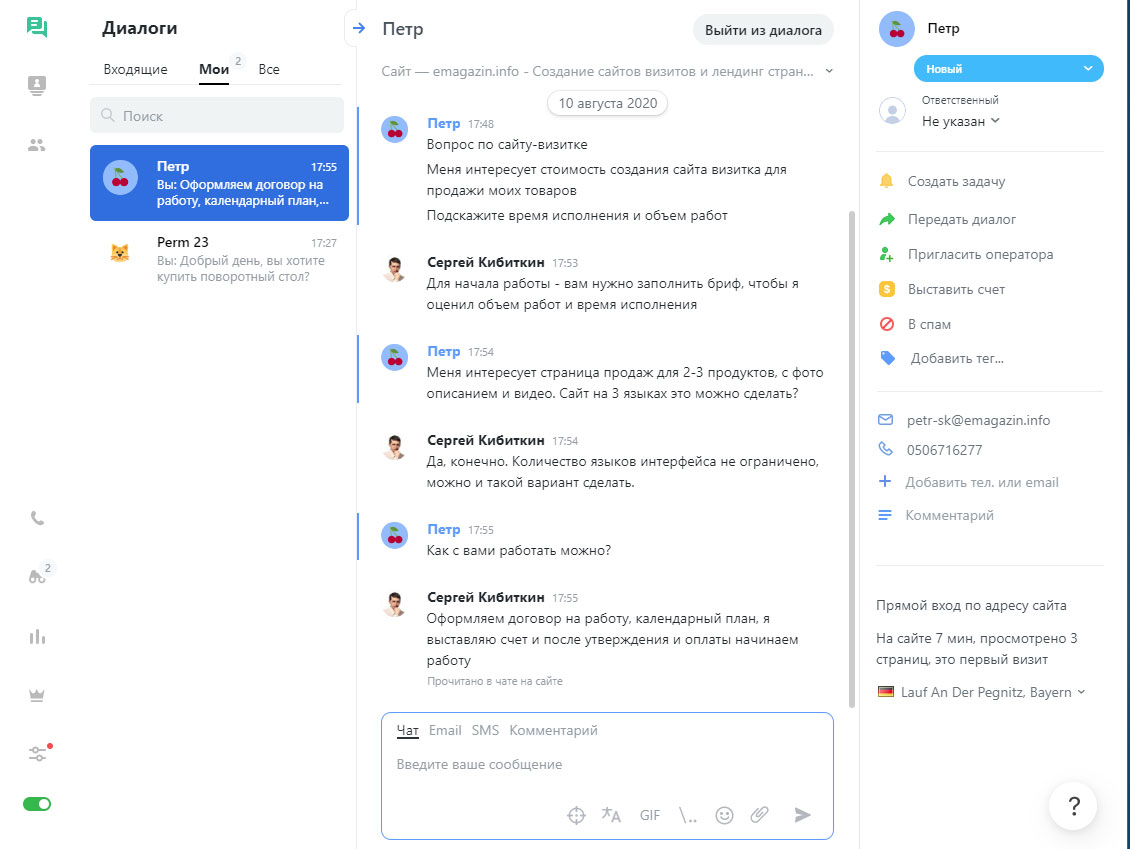The height and width of the screenshot is (849, 1130).
Task: Click the bell icon for Создать задачу
Action: point(886,181)
